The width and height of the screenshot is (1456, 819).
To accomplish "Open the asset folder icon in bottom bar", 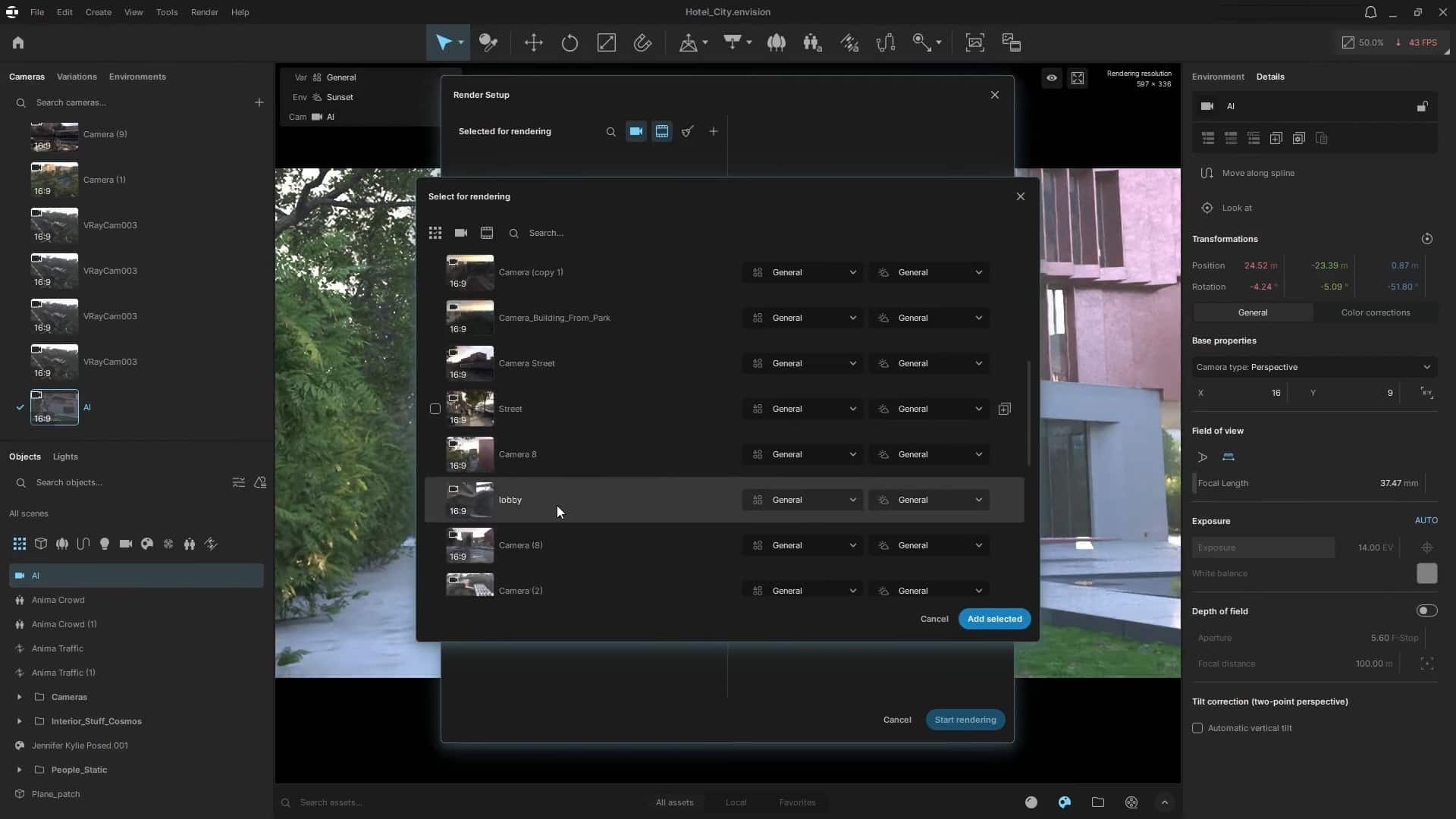I will (x=1098, y=802).
